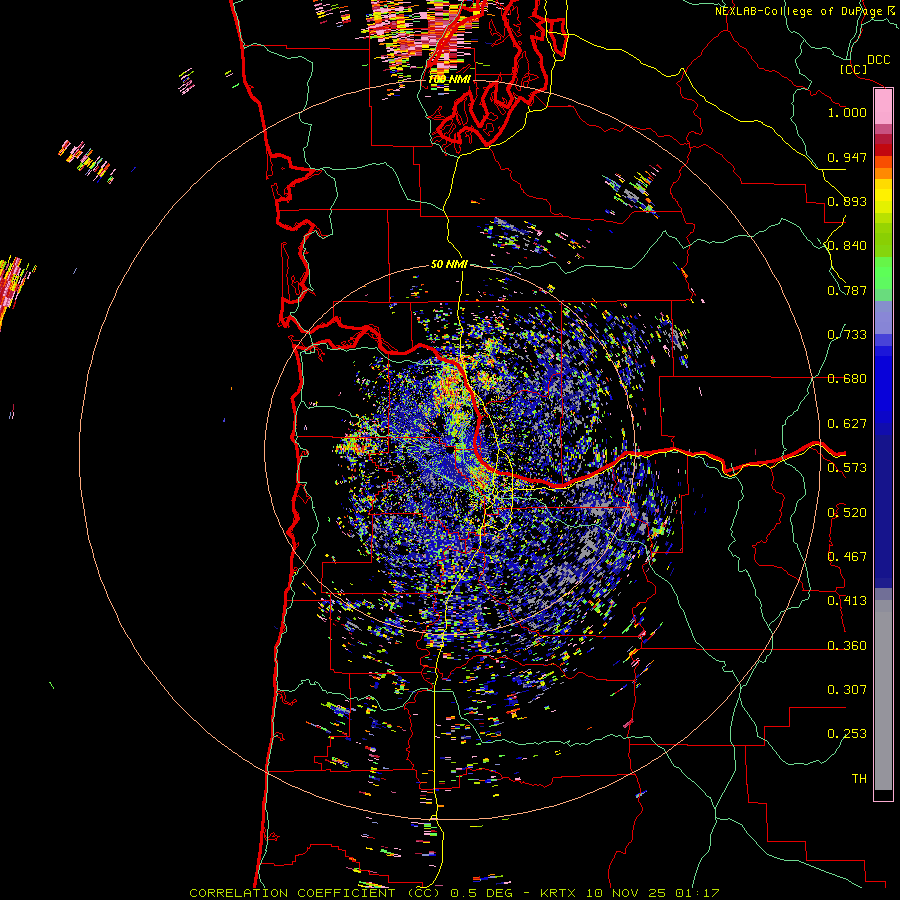Click the DCC product label
This screenshot has width=900, height=900.
click(878, 60)
